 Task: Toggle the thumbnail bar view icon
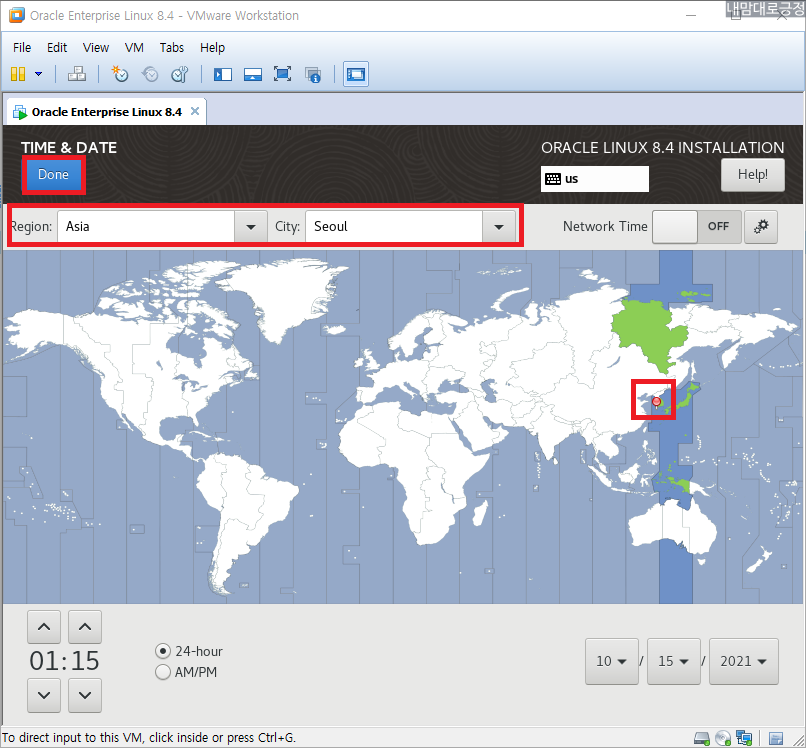(x=252, y=75)
